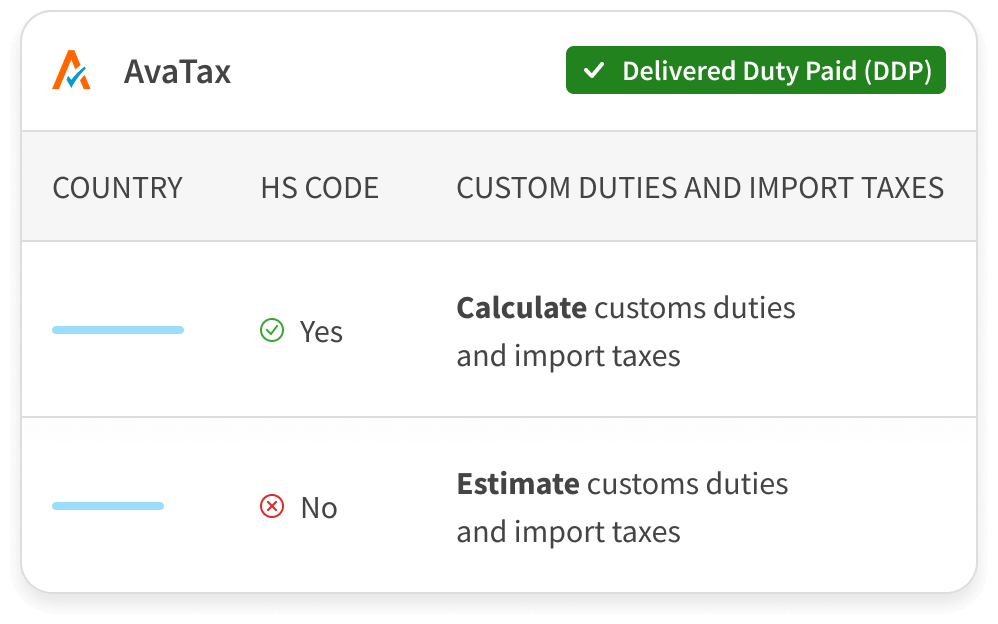Switch to the first table row

(500, 330)
